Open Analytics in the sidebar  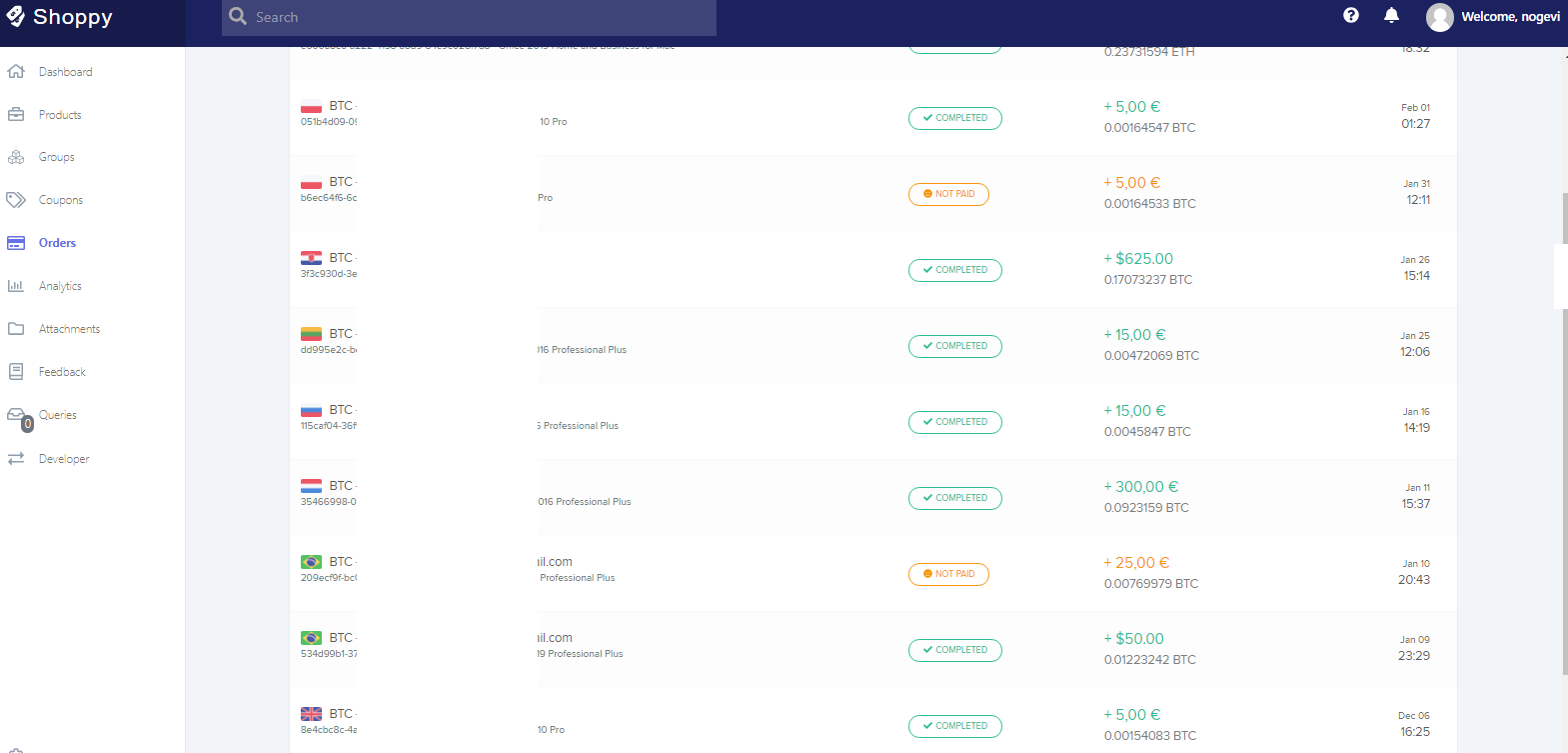[x=60, y=286]
